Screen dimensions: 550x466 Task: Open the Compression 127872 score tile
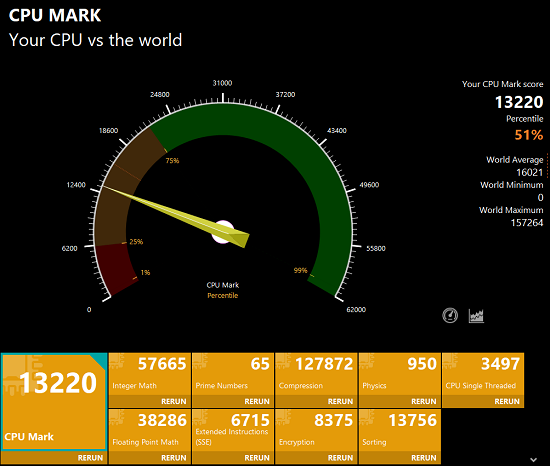pos(316,374)
